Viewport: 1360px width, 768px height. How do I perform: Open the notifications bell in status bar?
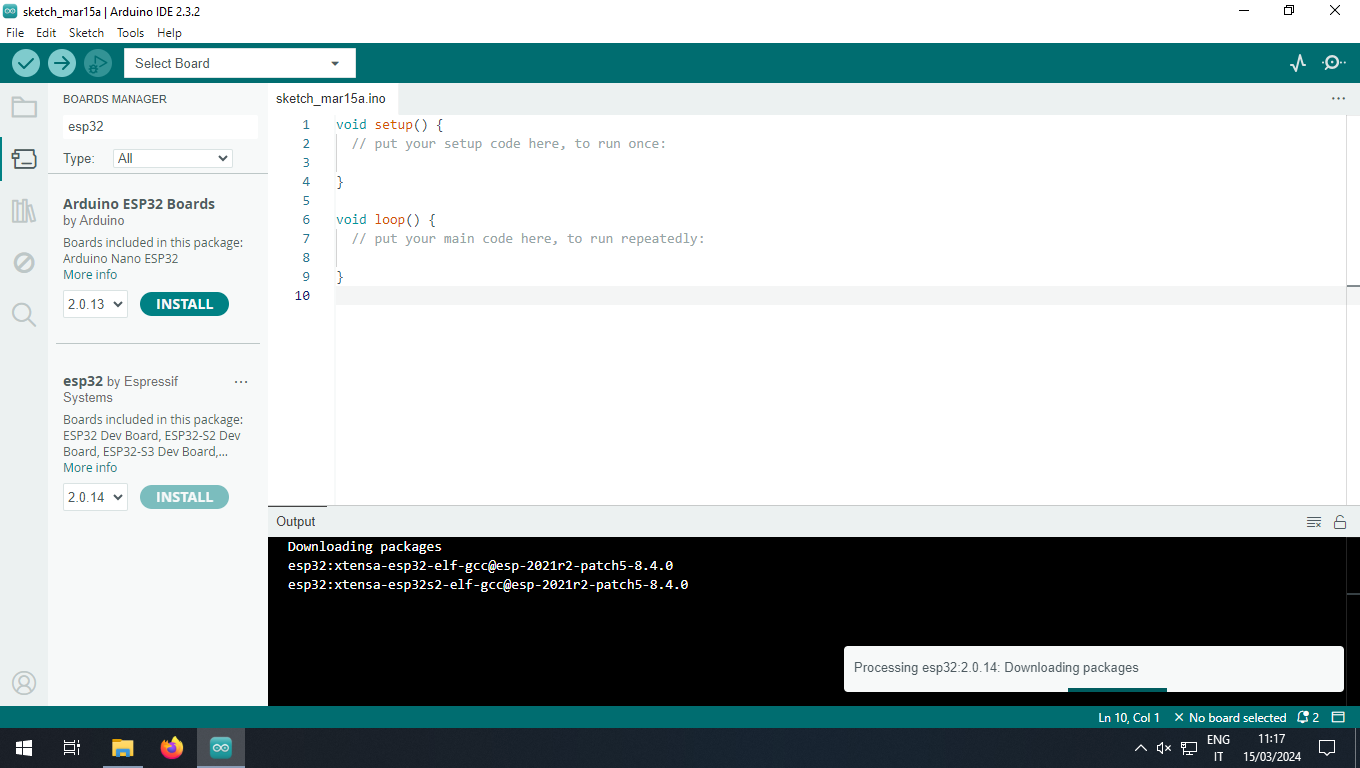(1308, 717)
